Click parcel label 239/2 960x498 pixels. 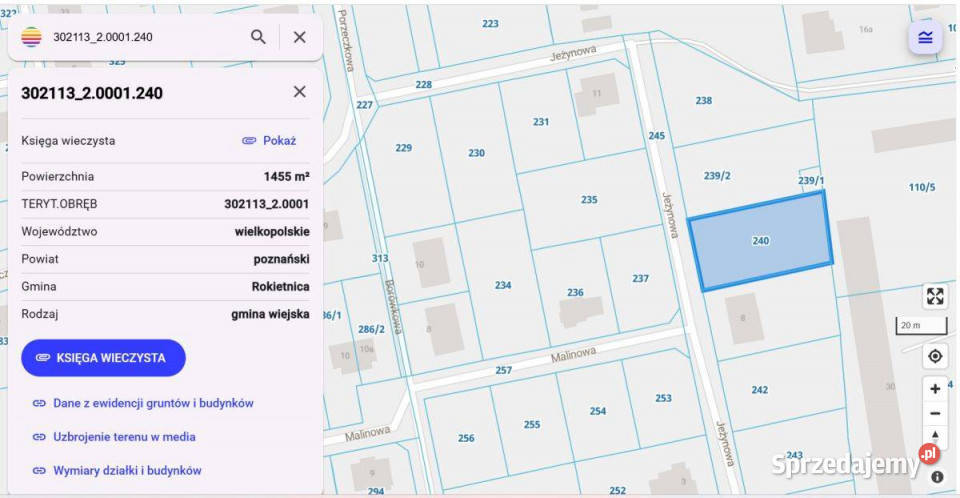[x=717, y=176]
